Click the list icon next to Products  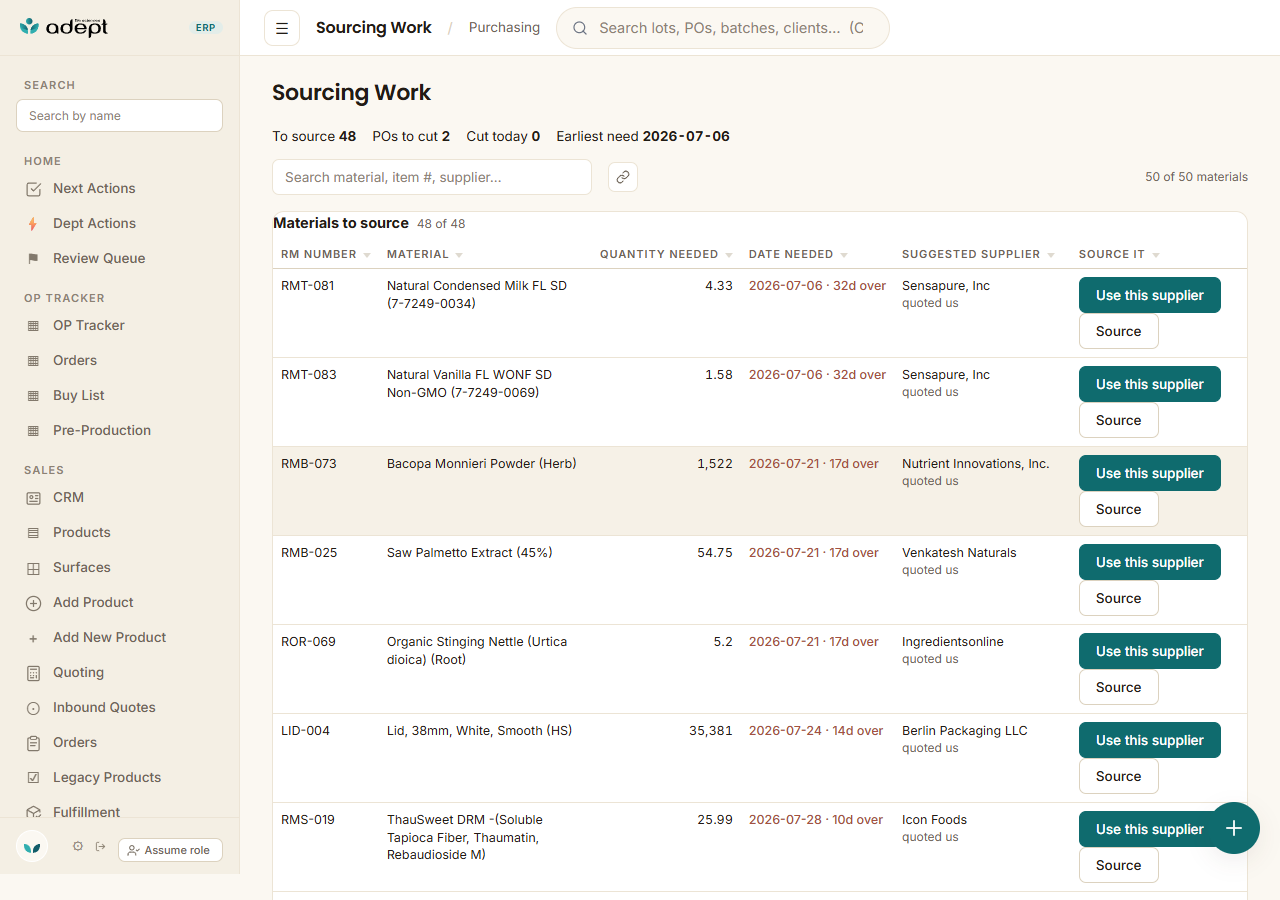coord(33,533)
